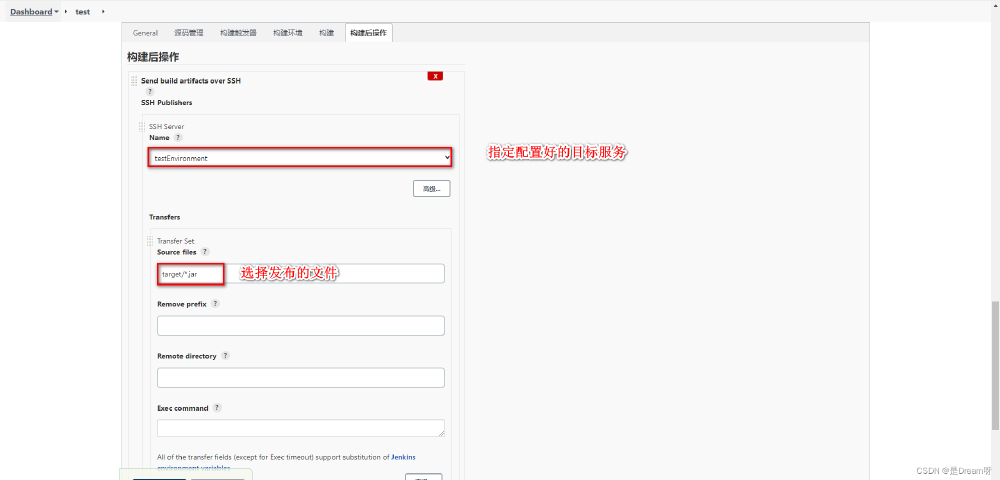Show help for Remove prefix field
The width and height of the screenshot is (1000, 480).
click(215, 304)
